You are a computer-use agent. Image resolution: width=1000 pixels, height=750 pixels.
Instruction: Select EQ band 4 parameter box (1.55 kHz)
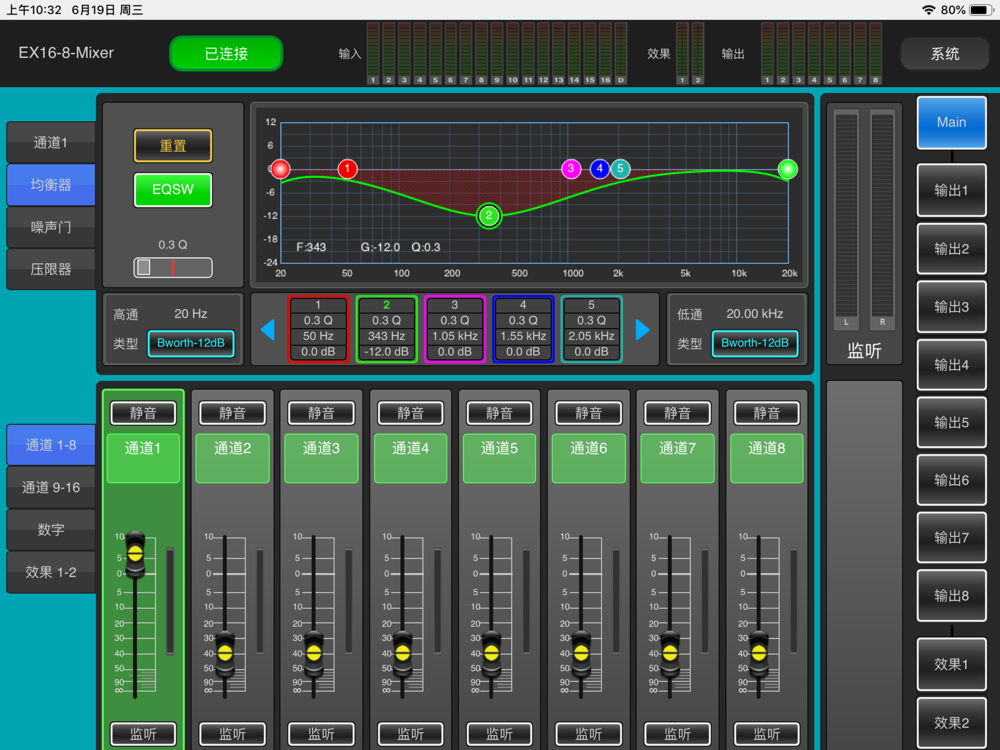[x=523, y=329]
